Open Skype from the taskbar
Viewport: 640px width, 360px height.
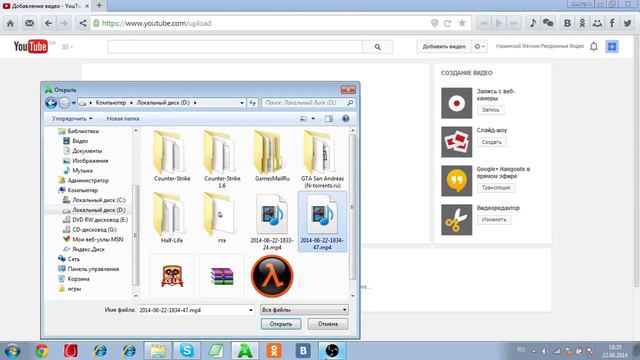pyautogui.click(x=187, y=351)
